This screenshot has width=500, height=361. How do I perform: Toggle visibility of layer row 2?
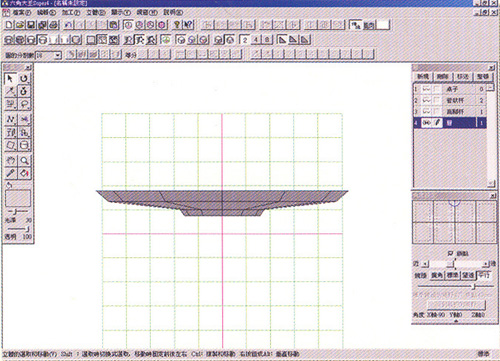pos(426,100)
